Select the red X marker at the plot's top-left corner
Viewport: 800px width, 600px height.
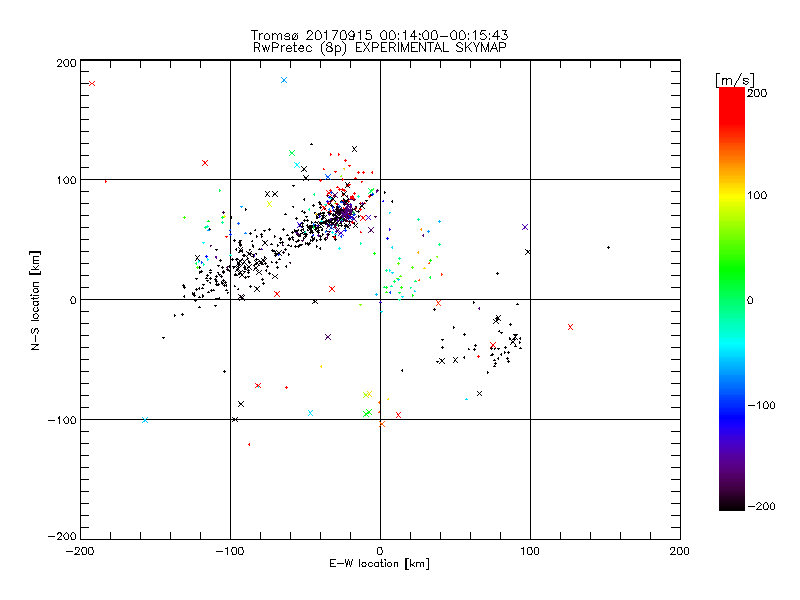pyautogui.click(x=92, y=84)
